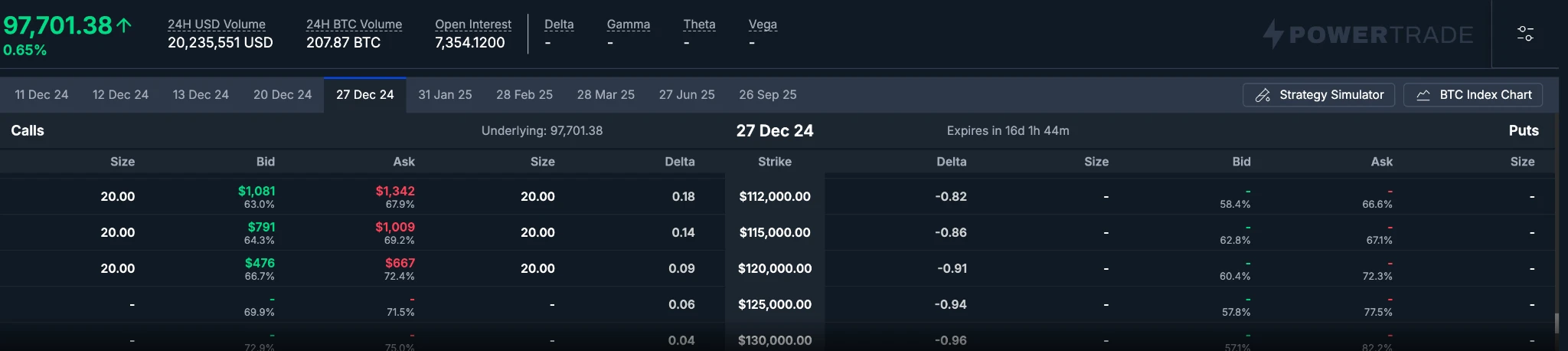This screenshot has width=1568, height=351.
Task: Click the Strategy Simulator pencil icon
Action: coord(1263,95)
